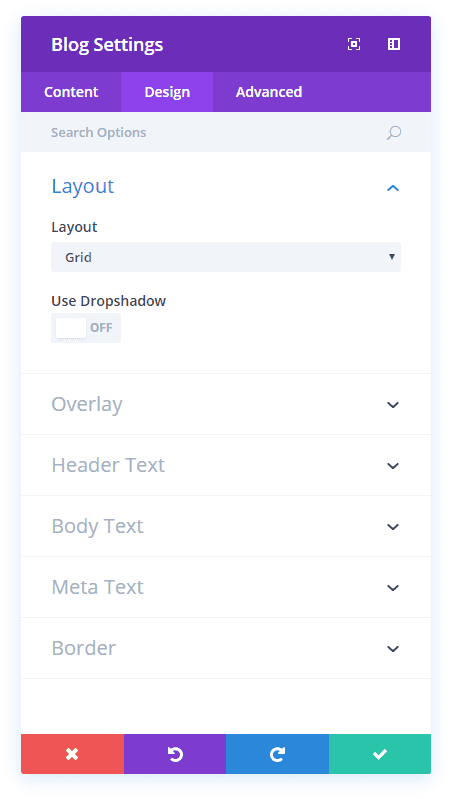
Task: Switch to the Advanced tab
Action: pos(269,92)
